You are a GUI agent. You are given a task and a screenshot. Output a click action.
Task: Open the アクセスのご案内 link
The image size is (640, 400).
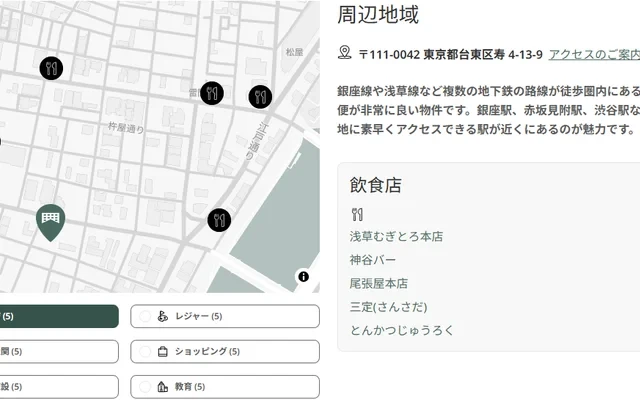[x=594, y=54]
